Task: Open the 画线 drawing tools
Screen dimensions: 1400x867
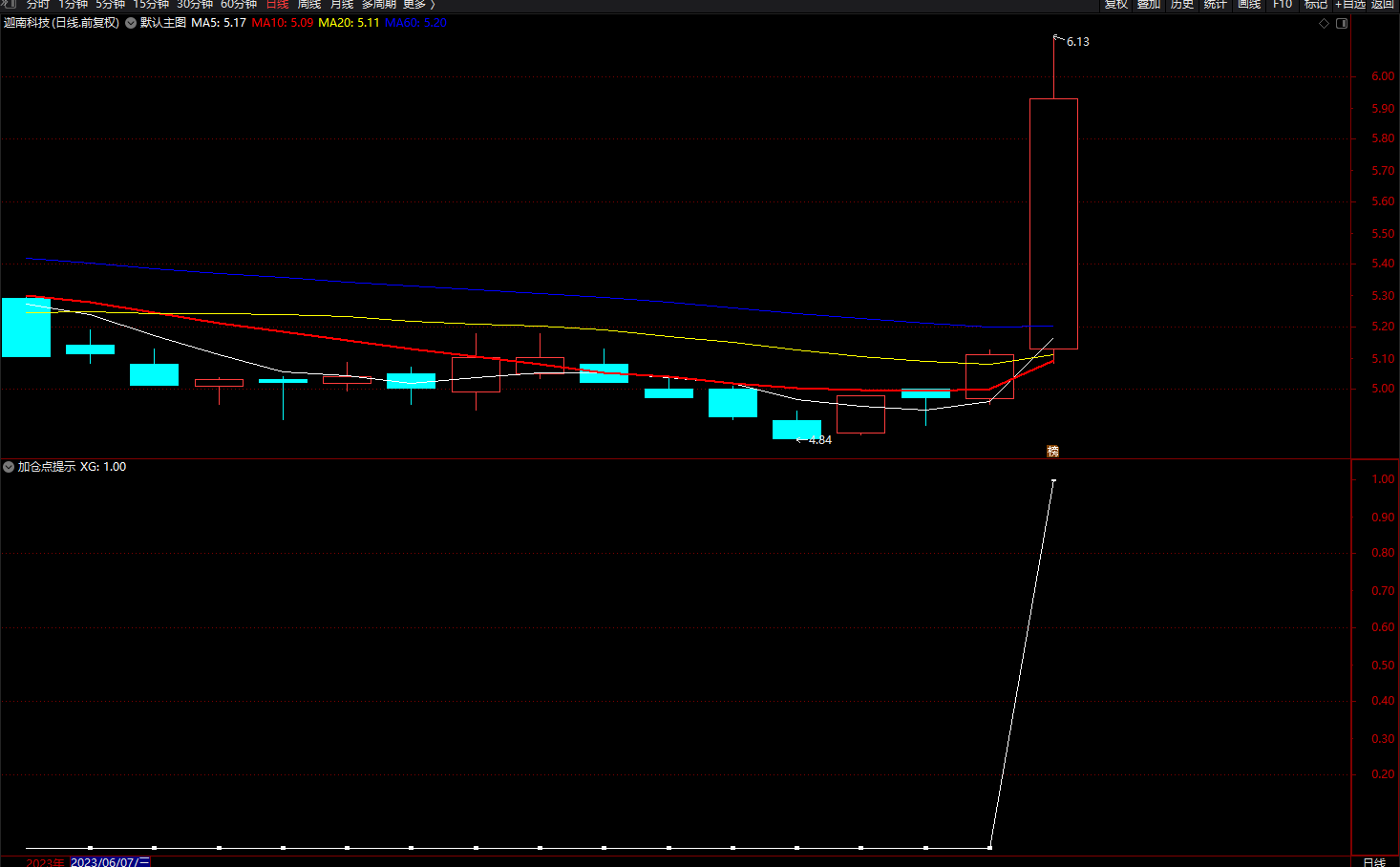Action: (1249, 5)
